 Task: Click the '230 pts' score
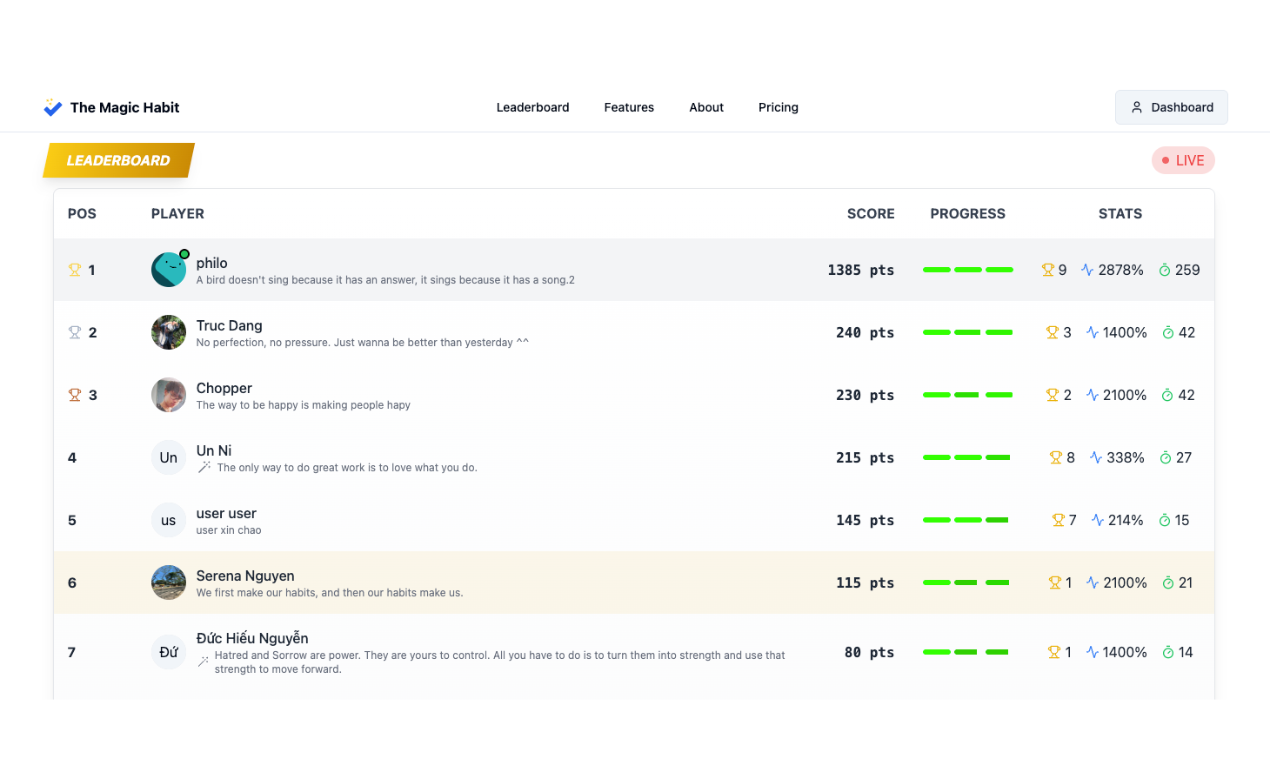click(865, 395)
